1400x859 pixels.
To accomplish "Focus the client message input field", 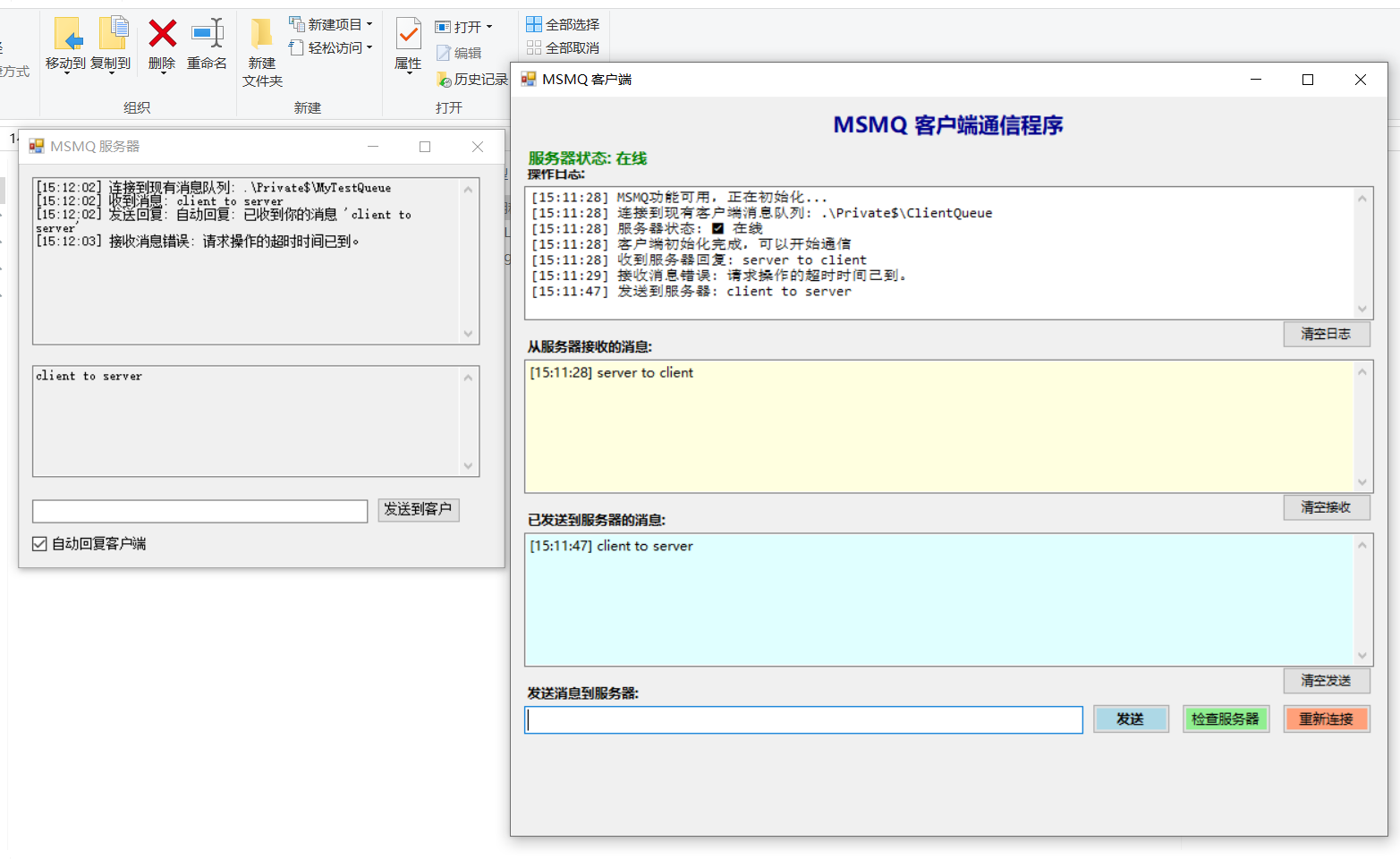I will pyautogui.click(x=803, y=719).
